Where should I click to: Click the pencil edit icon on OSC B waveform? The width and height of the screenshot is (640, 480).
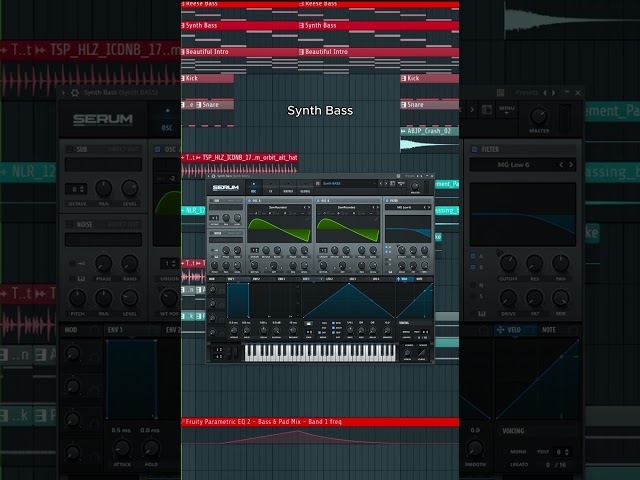click(x=376, y=219)
